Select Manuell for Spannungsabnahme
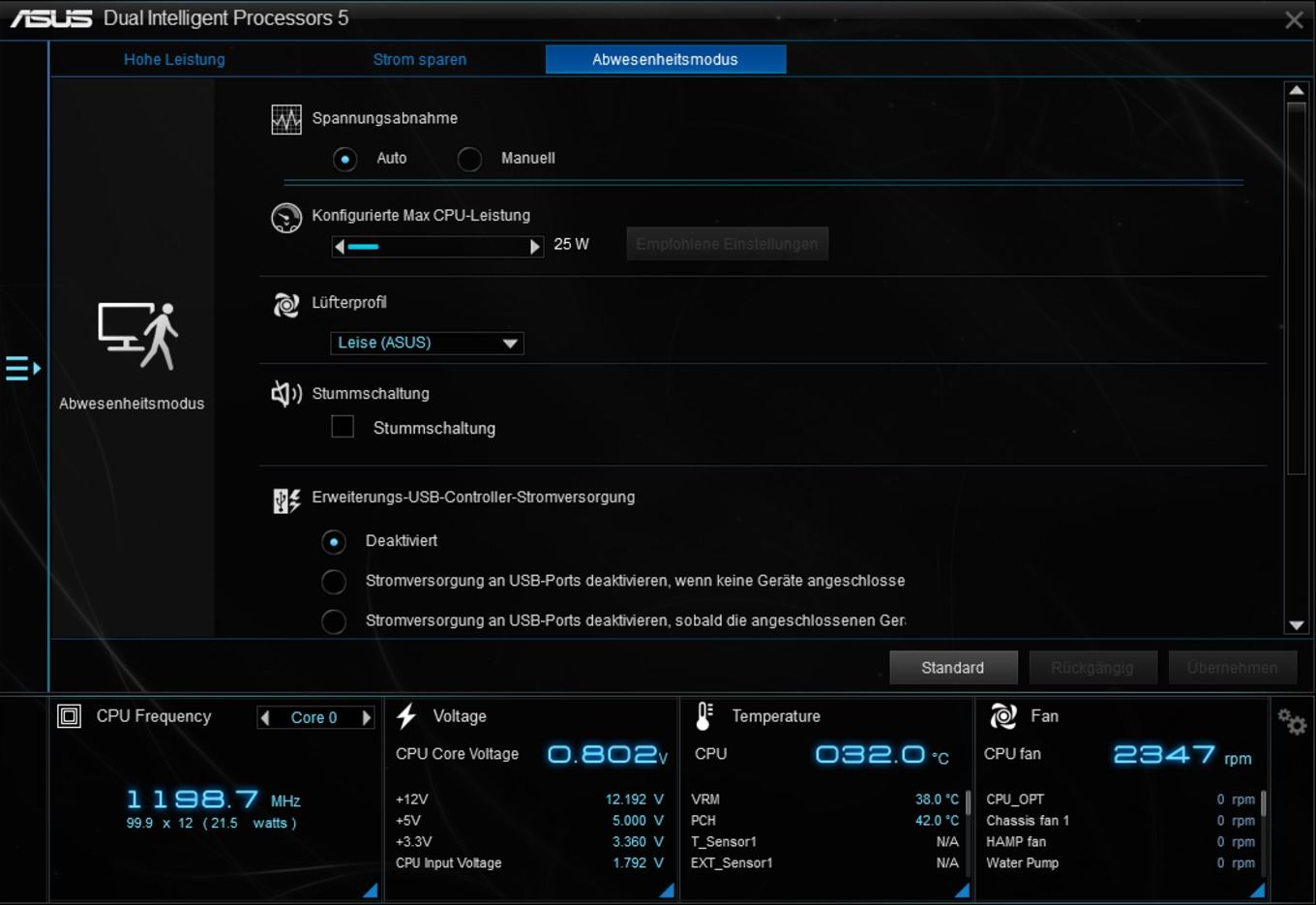This screenshot has width=1316, height=905. (469, 159)
